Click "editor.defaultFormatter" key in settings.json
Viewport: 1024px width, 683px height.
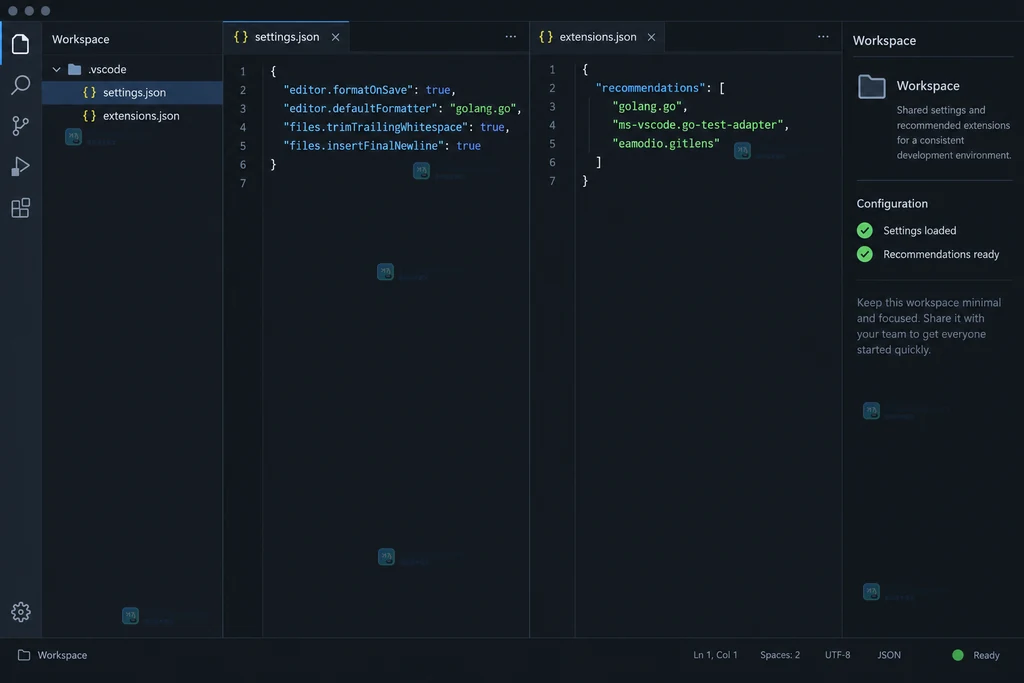[360, 108]
